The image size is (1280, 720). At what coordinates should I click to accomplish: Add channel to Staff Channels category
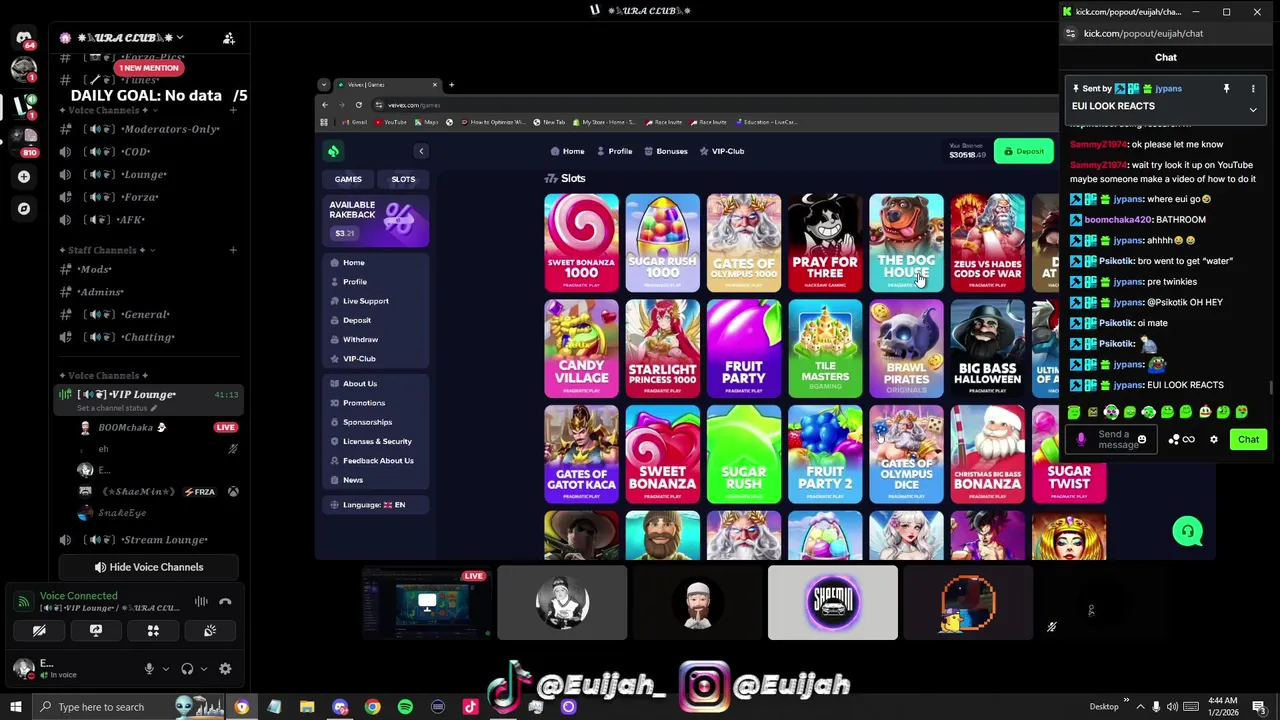233,250
